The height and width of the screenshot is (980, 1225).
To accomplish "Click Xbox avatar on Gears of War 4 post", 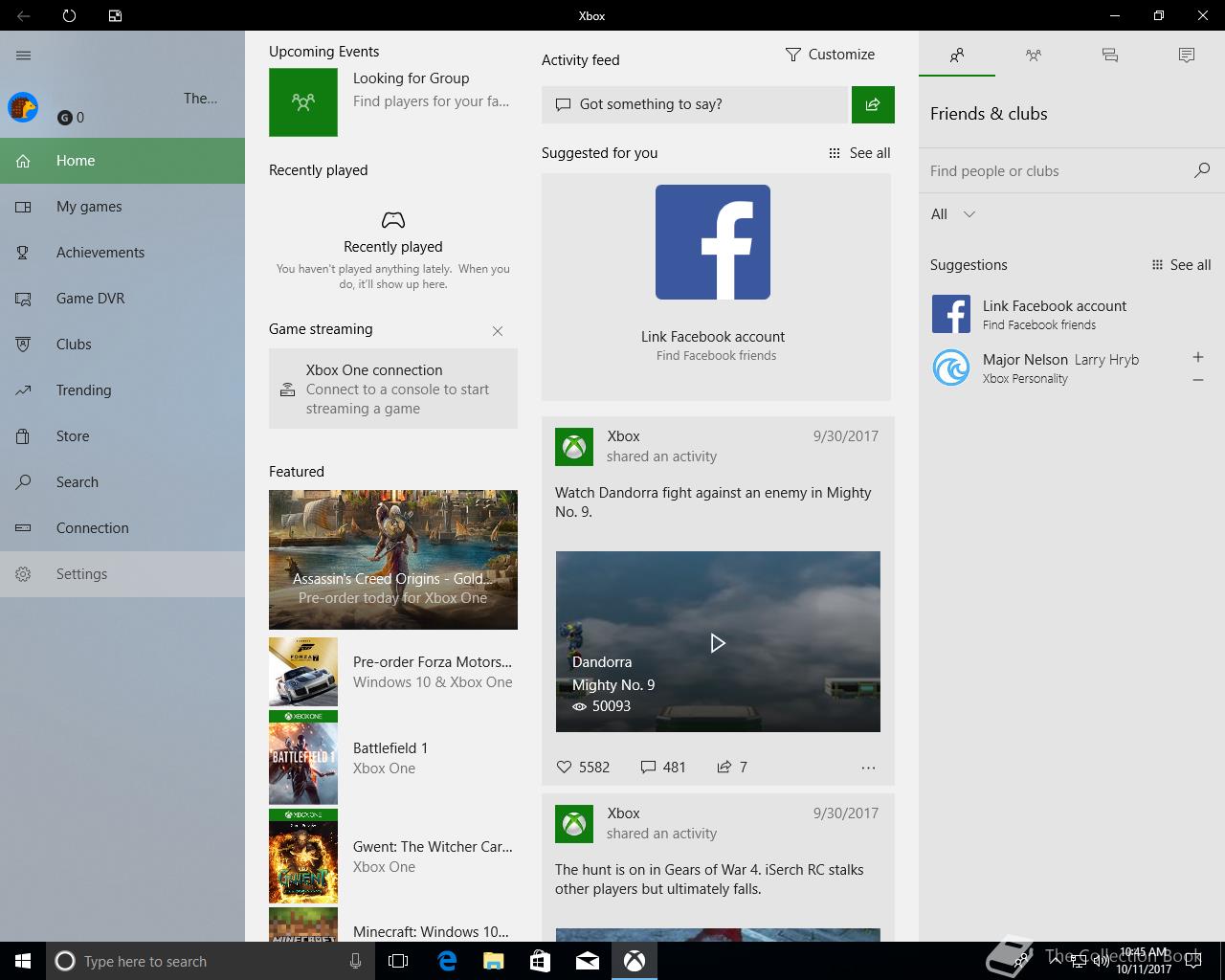I will tap(574, 824).
